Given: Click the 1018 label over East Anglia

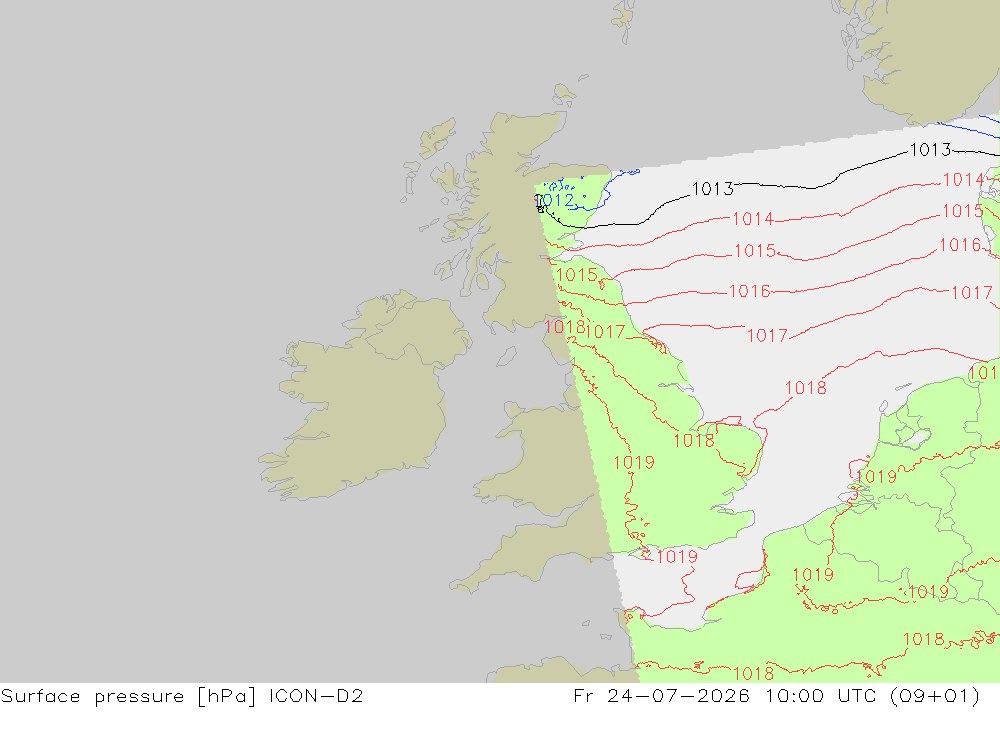Looking at the screenshot, I should [x=694, y=440].
